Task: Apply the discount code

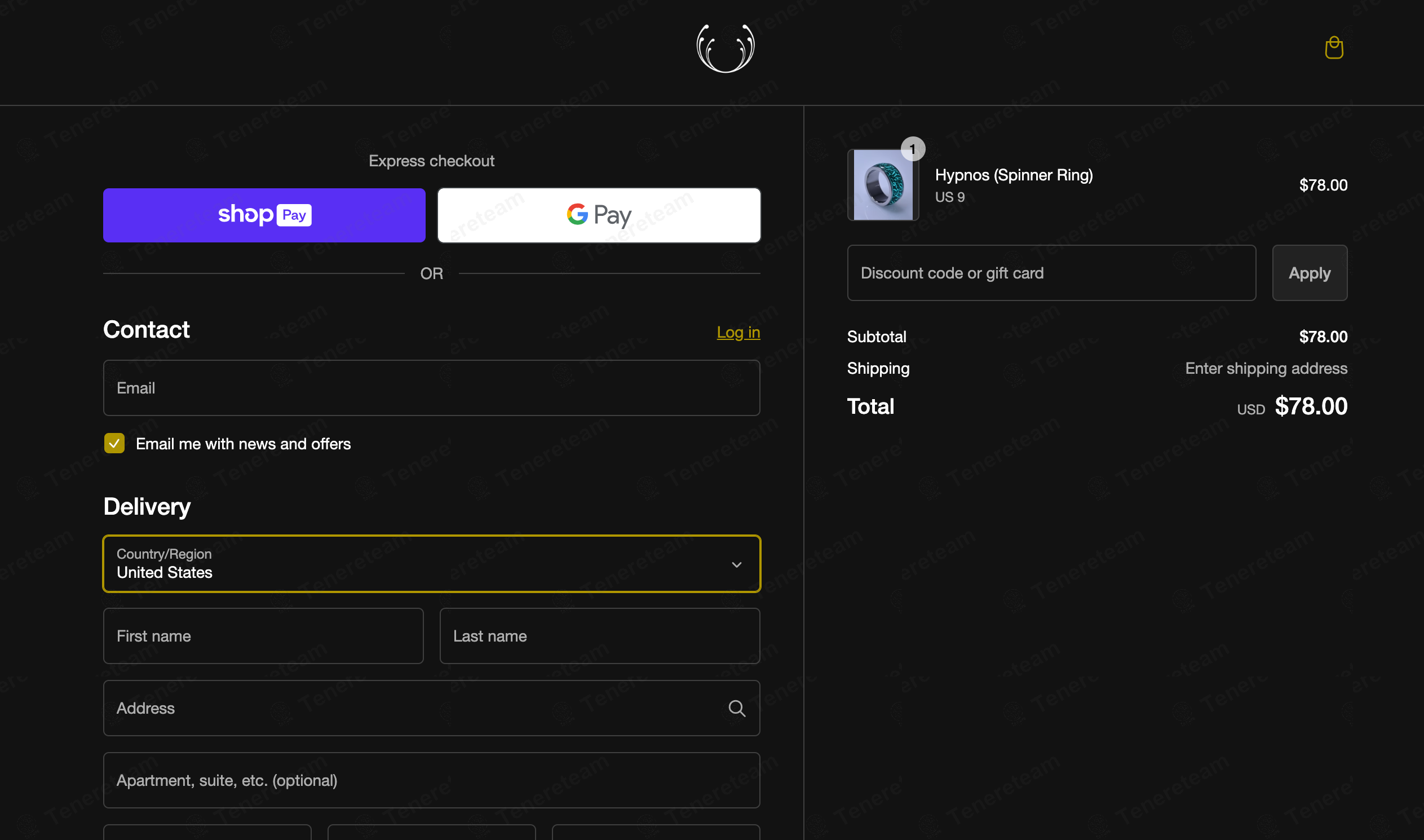Action: 1309,273
